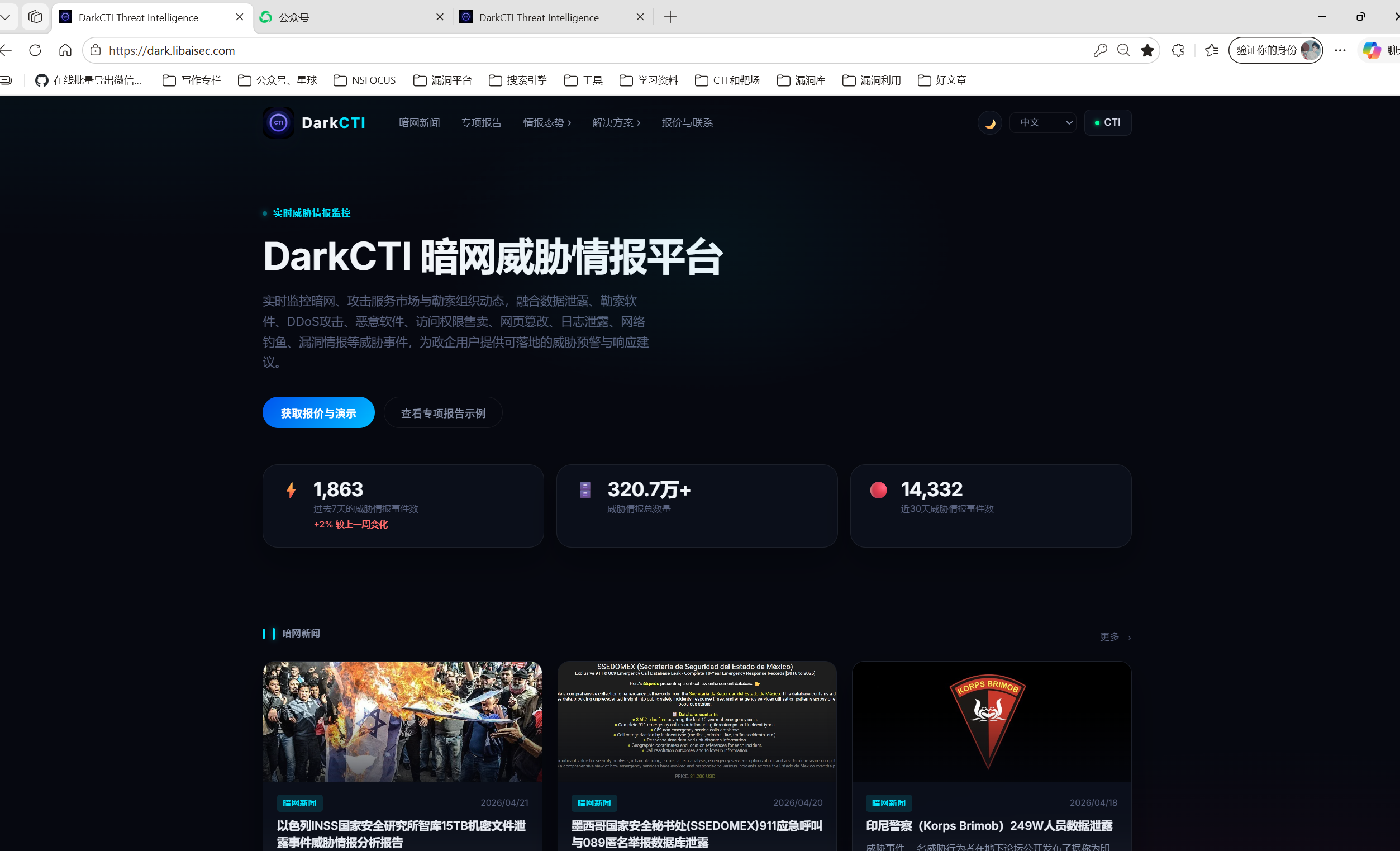Open article 墨西哥国家安全秘书处(SSEDOMEX)911
The height and width of the screenshot is (851, 1400).
point(697,833)
